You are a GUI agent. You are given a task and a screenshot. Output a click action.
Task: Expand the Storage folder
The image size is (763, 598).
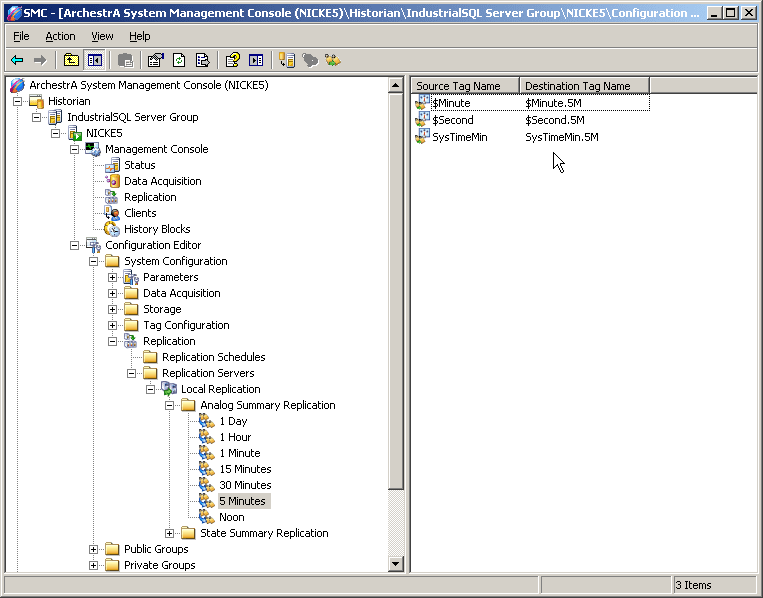pyautogui.click(x=112, y=309)
